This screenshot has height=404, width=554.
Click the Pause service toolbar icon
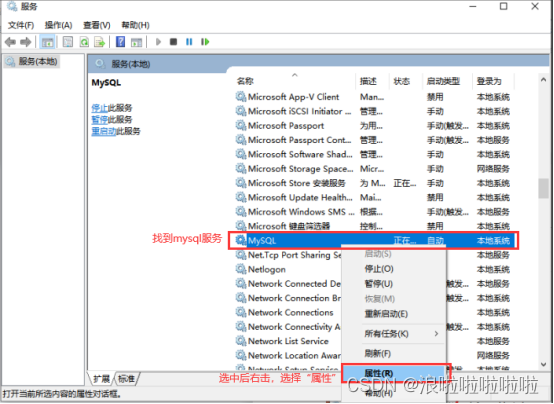click(x=189, y=42)
